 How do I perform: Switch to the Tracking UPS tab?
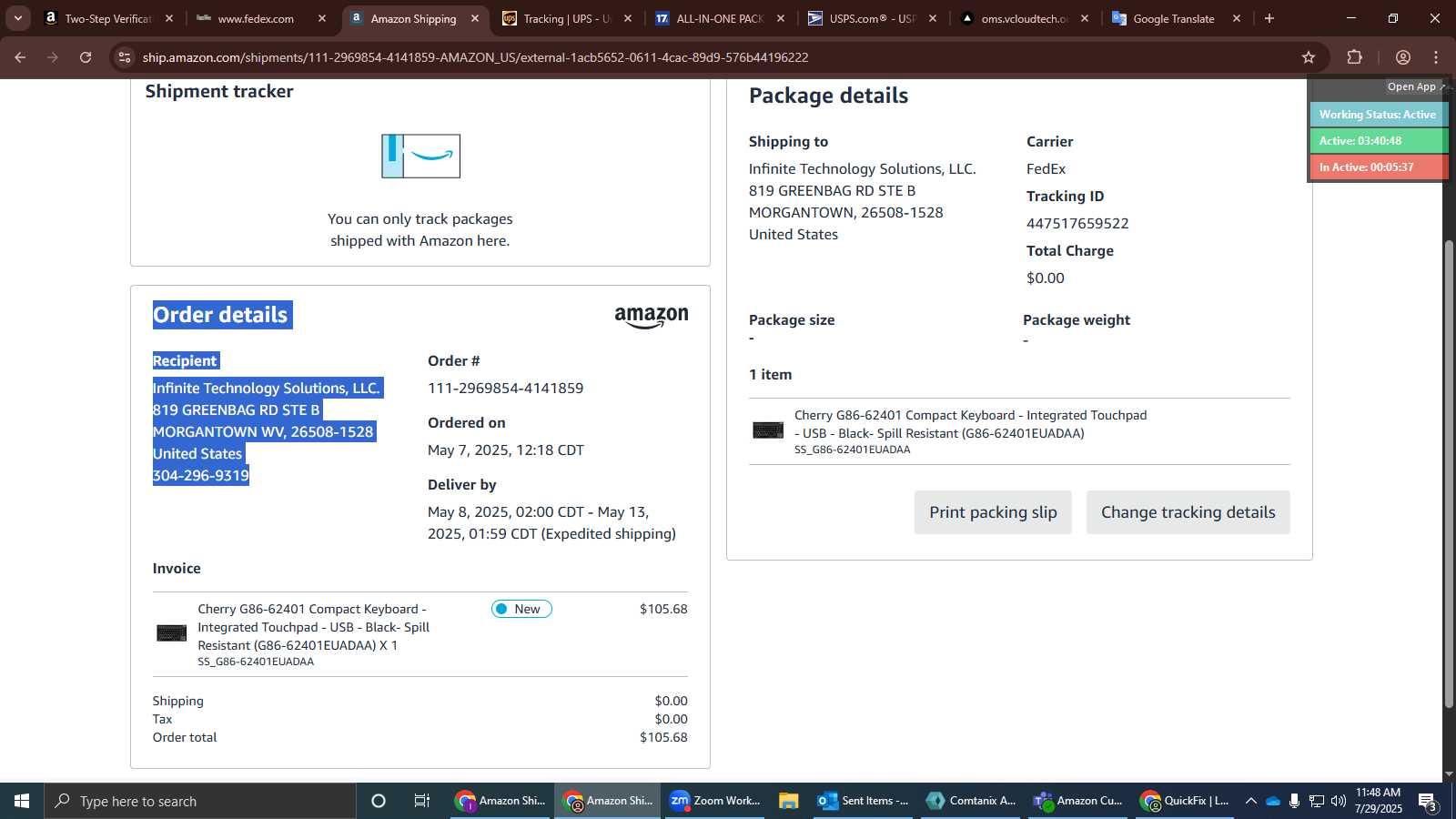coord(567,18)
